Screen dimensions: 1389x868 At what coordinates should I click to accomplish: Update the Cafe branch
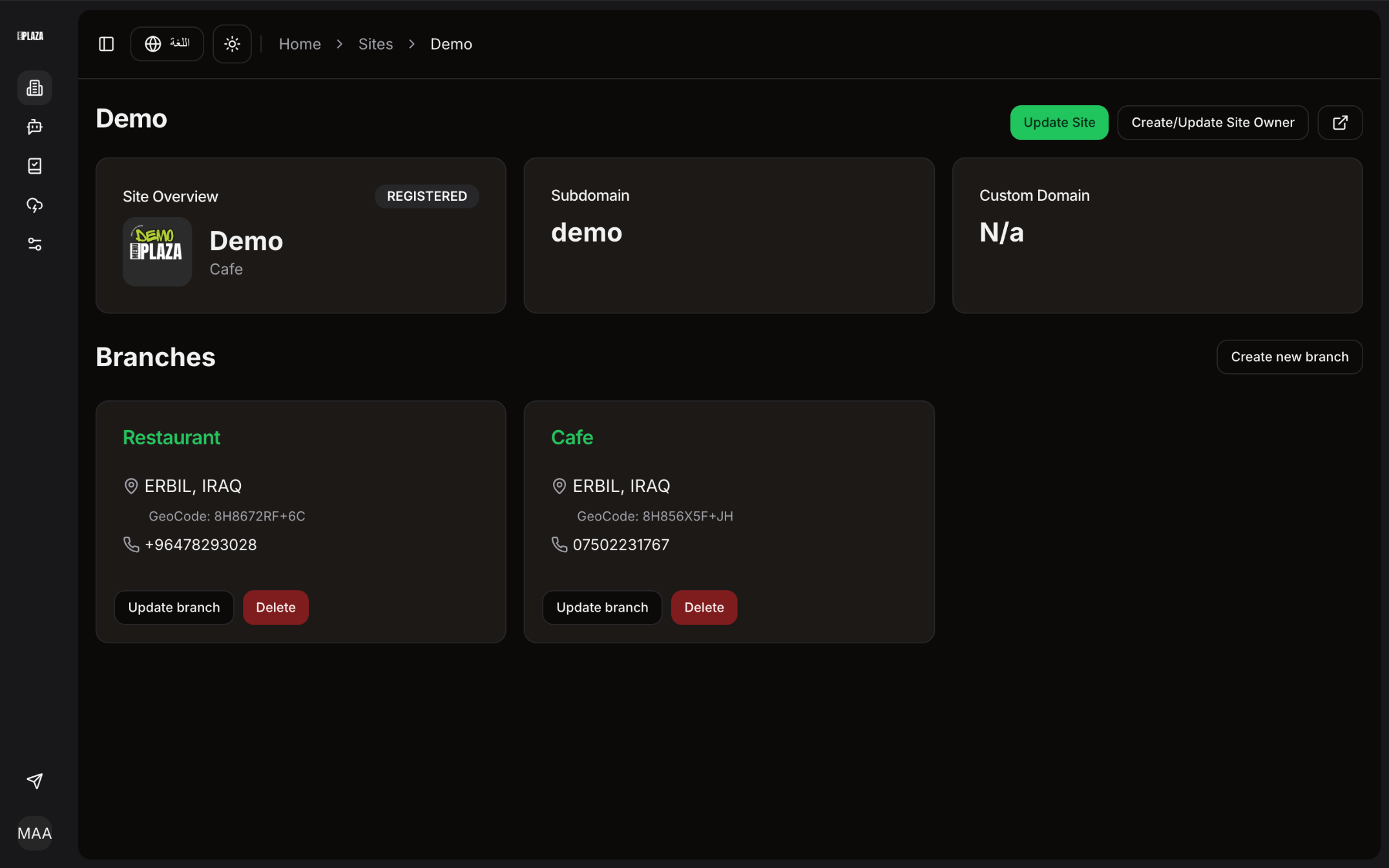click(602, 608)
